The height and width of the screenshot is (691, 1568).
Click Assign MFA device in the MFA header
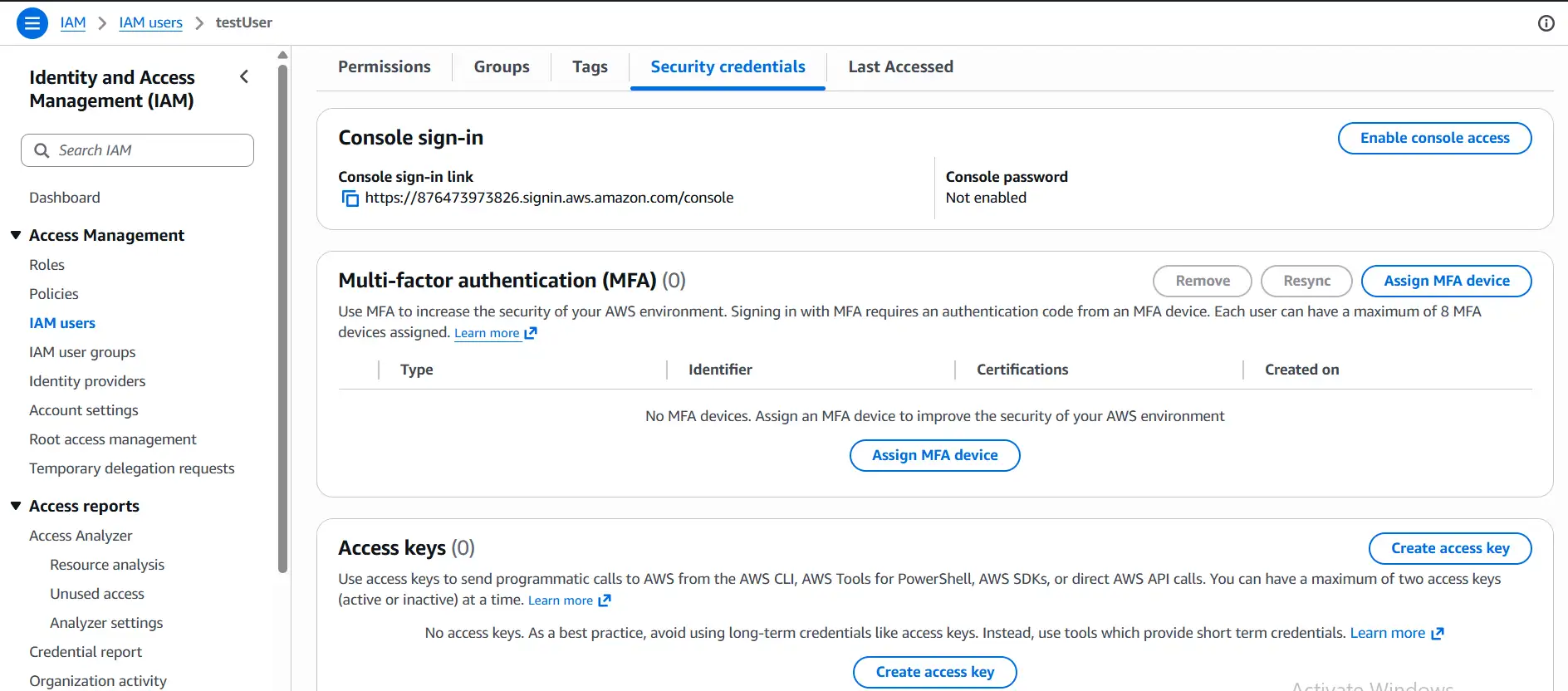click(1447, 281)
